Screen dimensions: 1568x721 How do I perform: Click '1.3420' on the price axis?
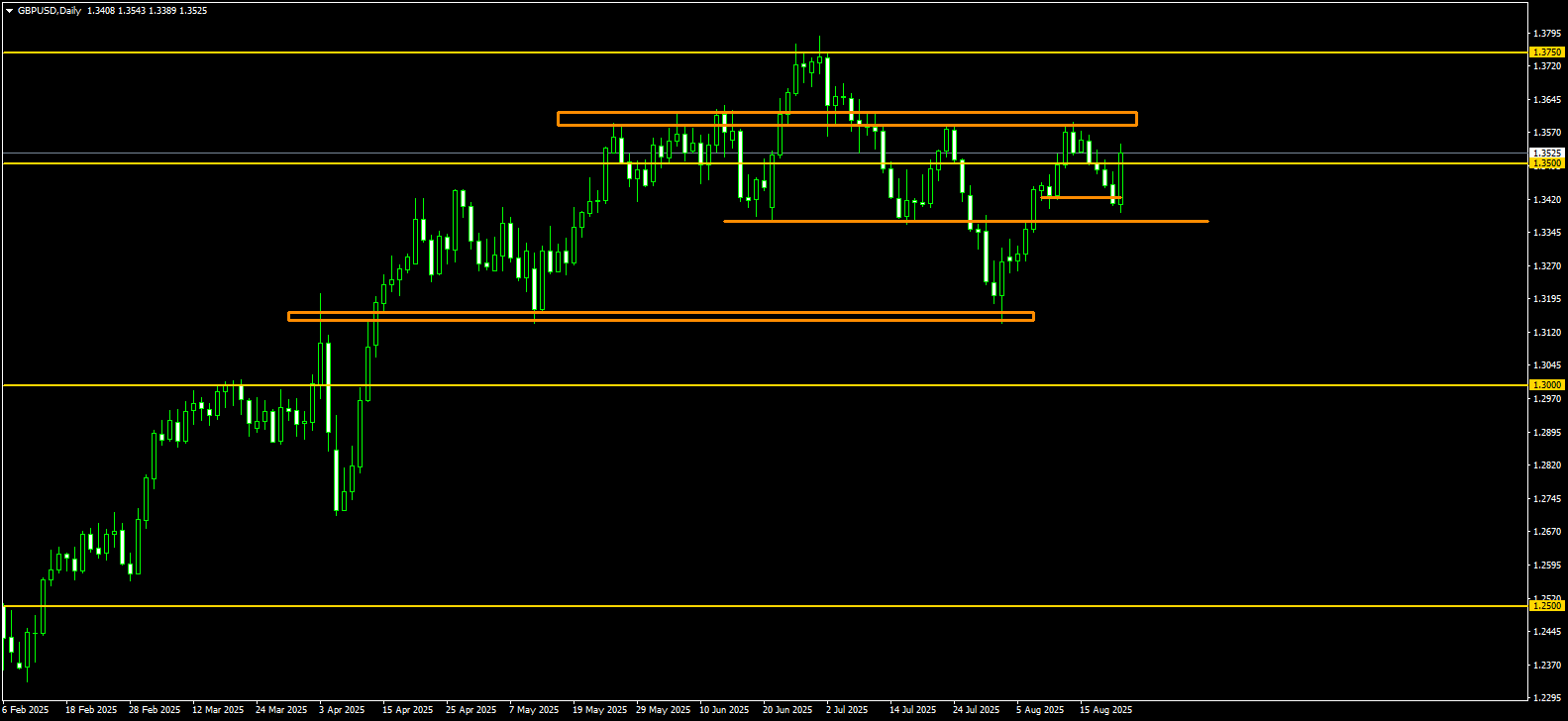click(1547, 200)
